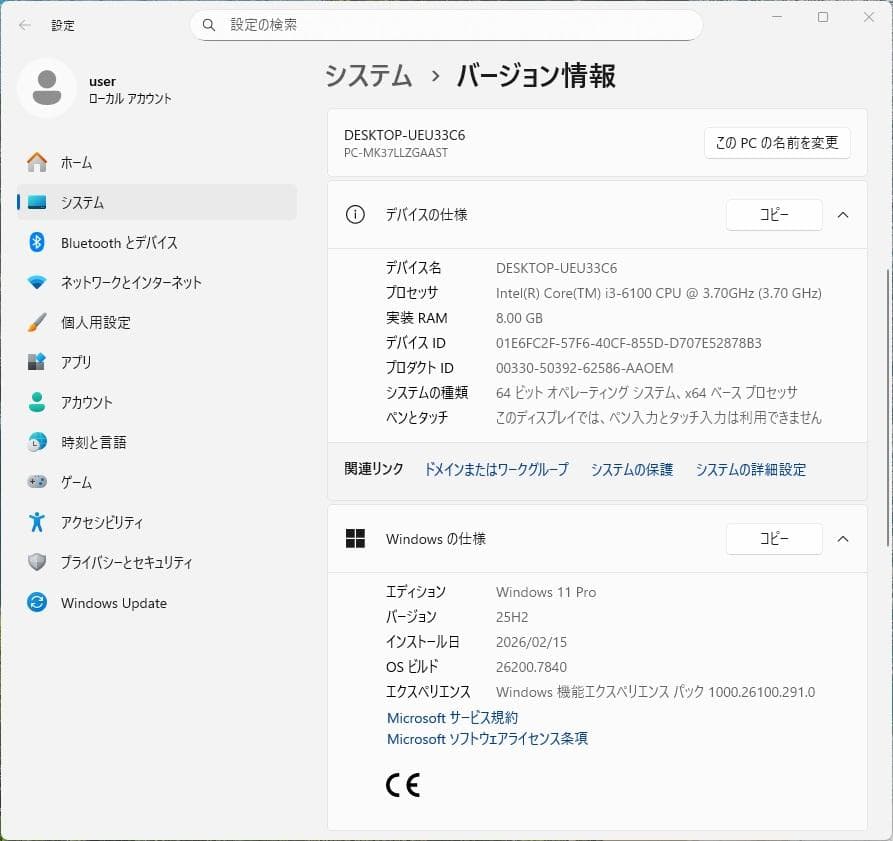Viewport: 893px width, 841px height.
Task: Open Windows Update page
Action: [x=157, y=602]
